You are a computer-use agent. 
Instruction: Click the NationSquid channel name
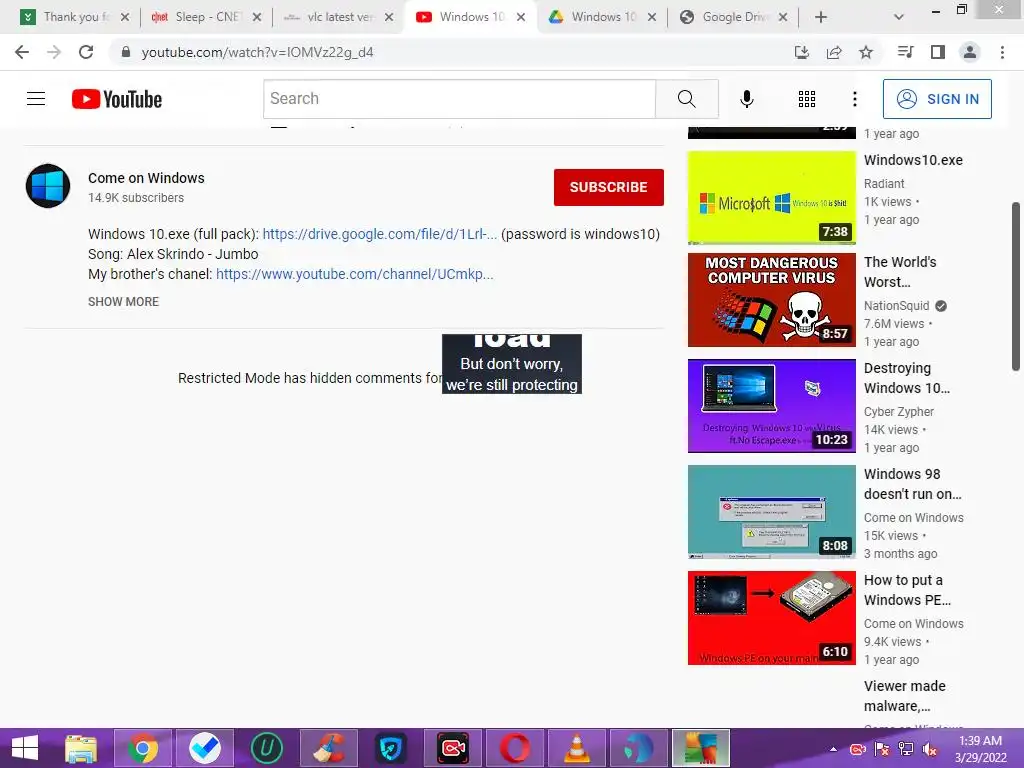coord(896,306)
